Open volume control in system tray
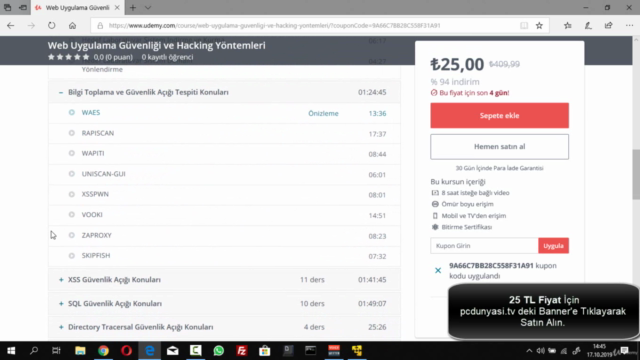Image resolution: width=640 pixels, height=360 pixels. 540,351
